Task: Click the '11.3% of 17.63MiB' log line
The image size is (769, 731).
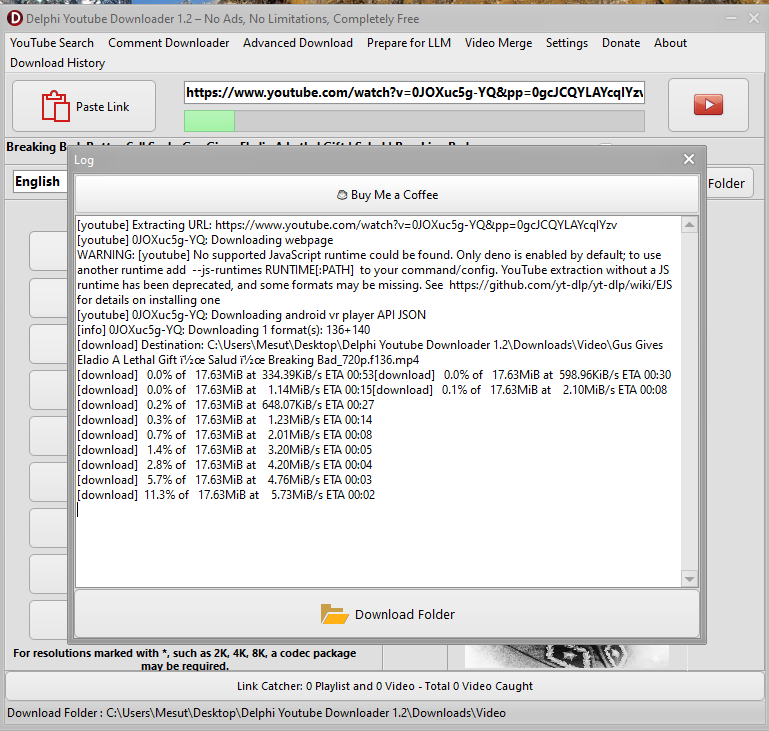Action: 226,495
